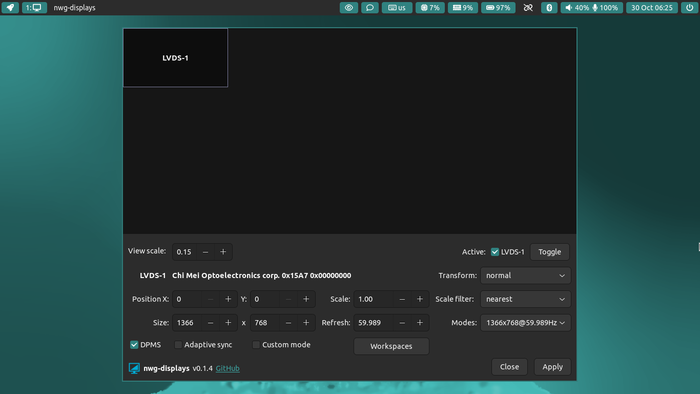Click the Workspaces button
Screen dimensions: 700x394
point(391,346)
